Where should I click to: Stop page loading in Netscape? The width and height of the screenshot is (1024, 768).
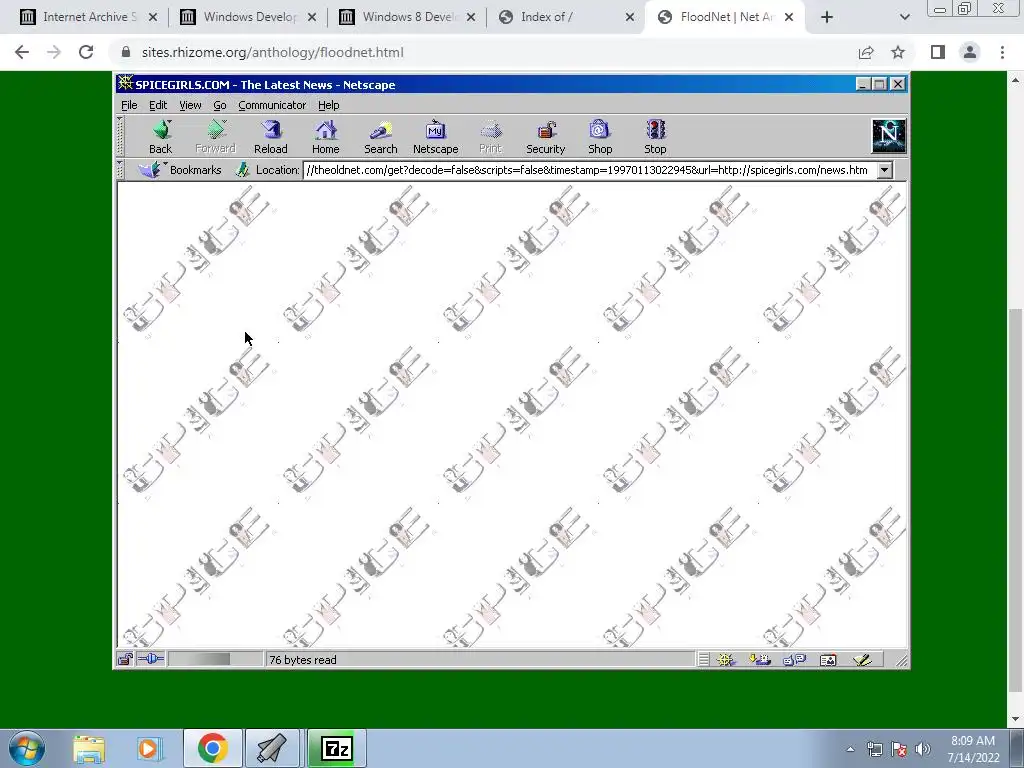coord(655,136)
